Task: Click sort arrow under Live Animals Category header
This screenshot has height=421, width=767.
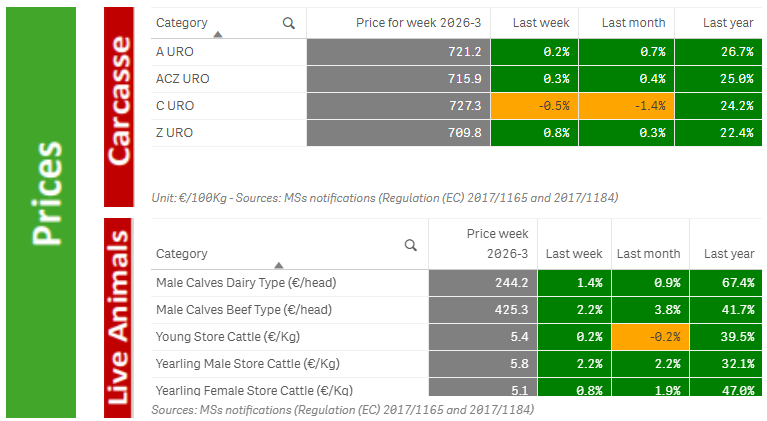Action: (x=278, y=266)
